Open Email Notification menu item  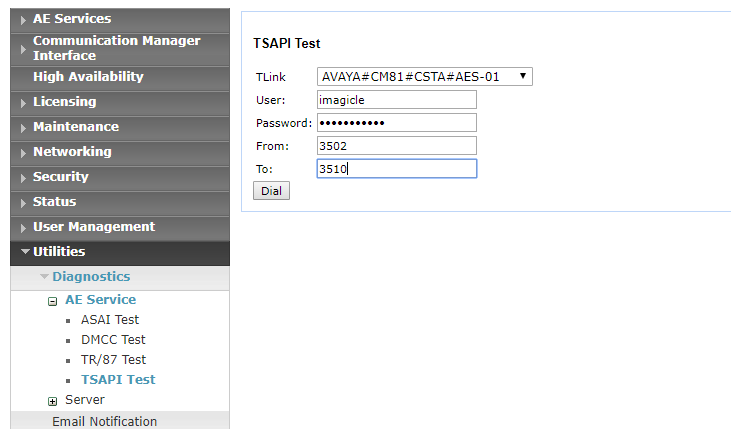(x=104, y=422)
